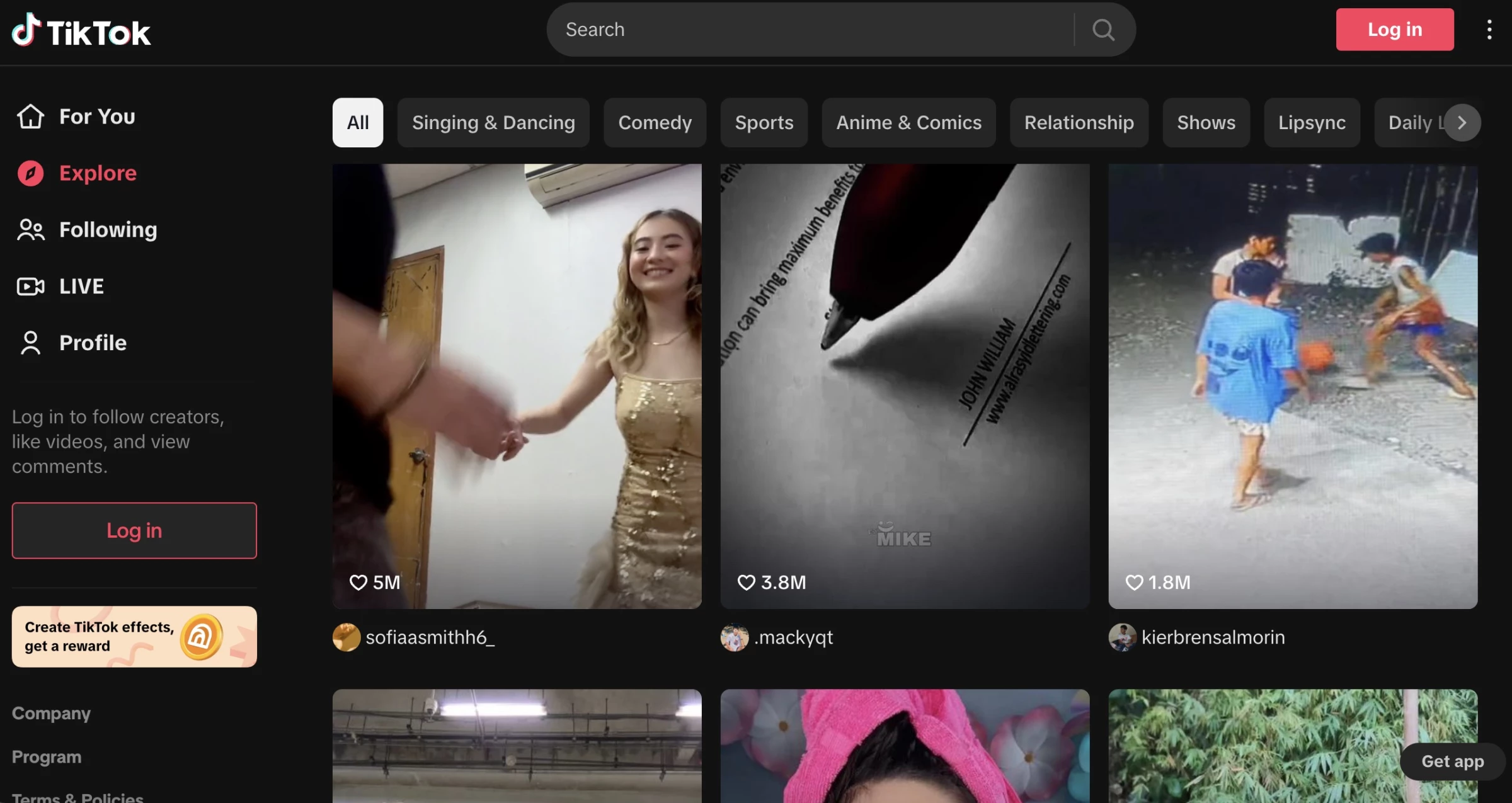
Task: Click the search magnifier icon
Action: [1103, 30]
